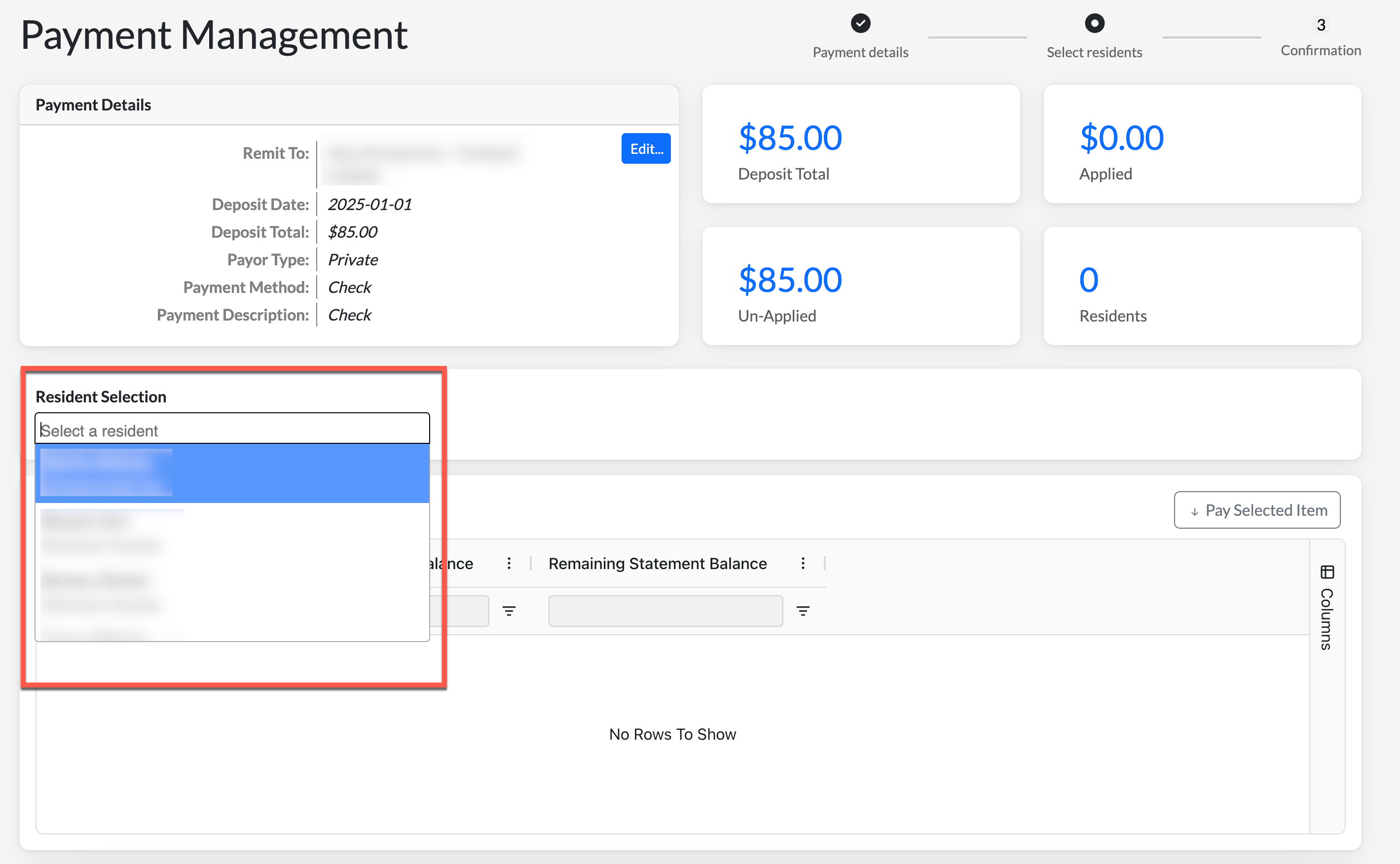Click the Payment details step label
1400x864 pixels.
(860, 53)
